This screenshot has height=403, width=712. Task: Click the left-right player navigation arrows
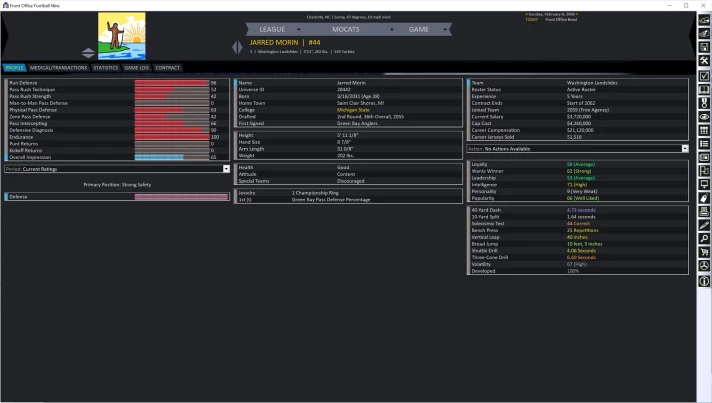click(x=237, y=47)
